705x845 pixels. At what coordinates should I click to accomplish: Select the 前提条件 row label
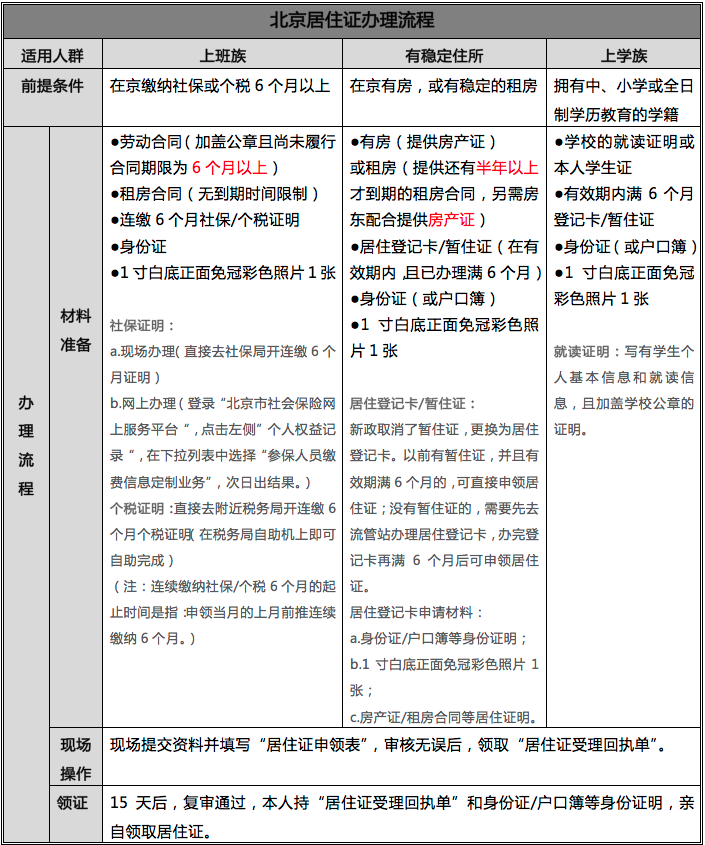(52, 86)
